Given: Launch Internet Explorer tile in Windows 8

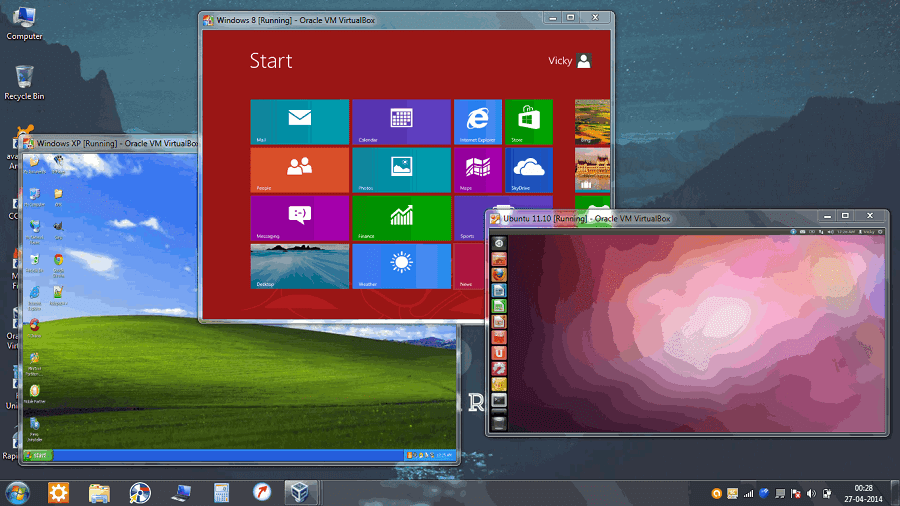Looking at the screenshot, I should click(478, 122).
